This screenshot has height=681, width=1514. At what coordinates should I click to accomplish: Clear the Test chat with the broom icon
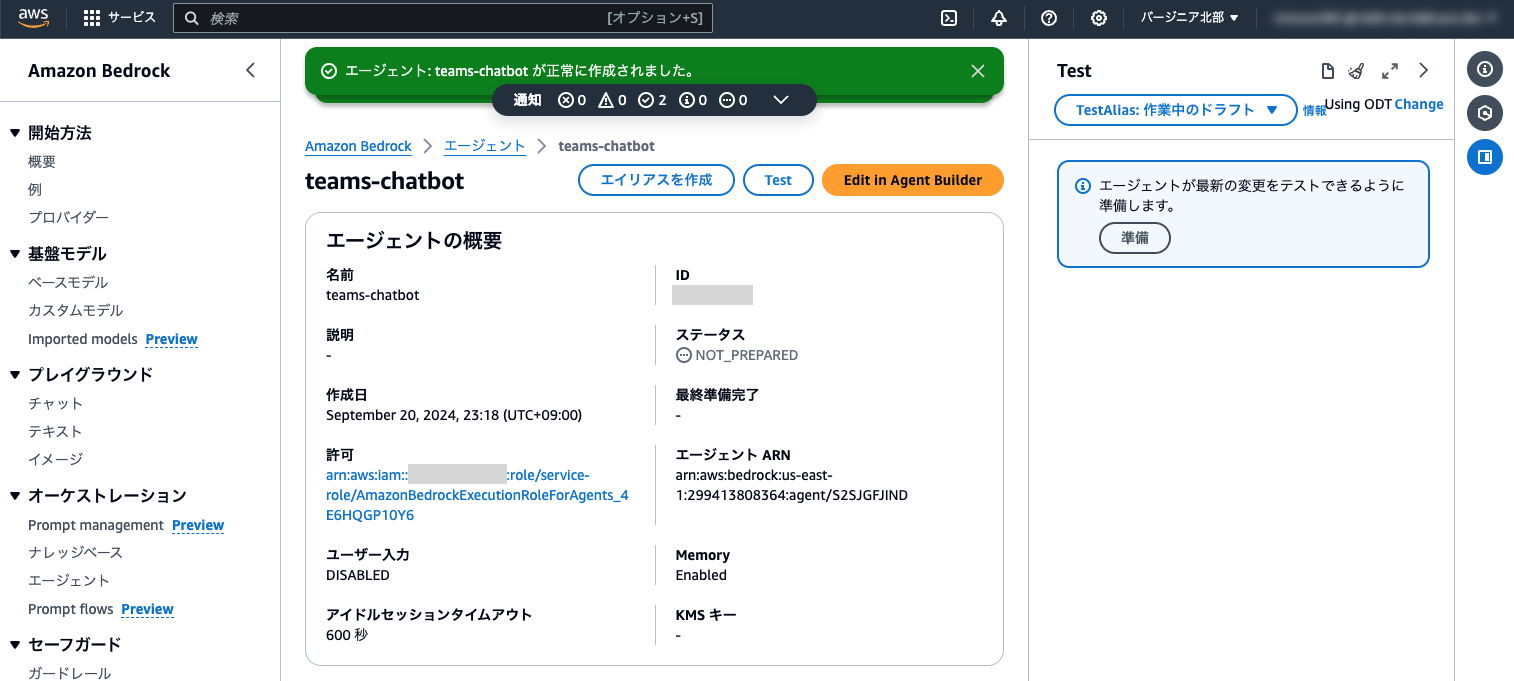pyautogui.click(x=1357, y=70)
